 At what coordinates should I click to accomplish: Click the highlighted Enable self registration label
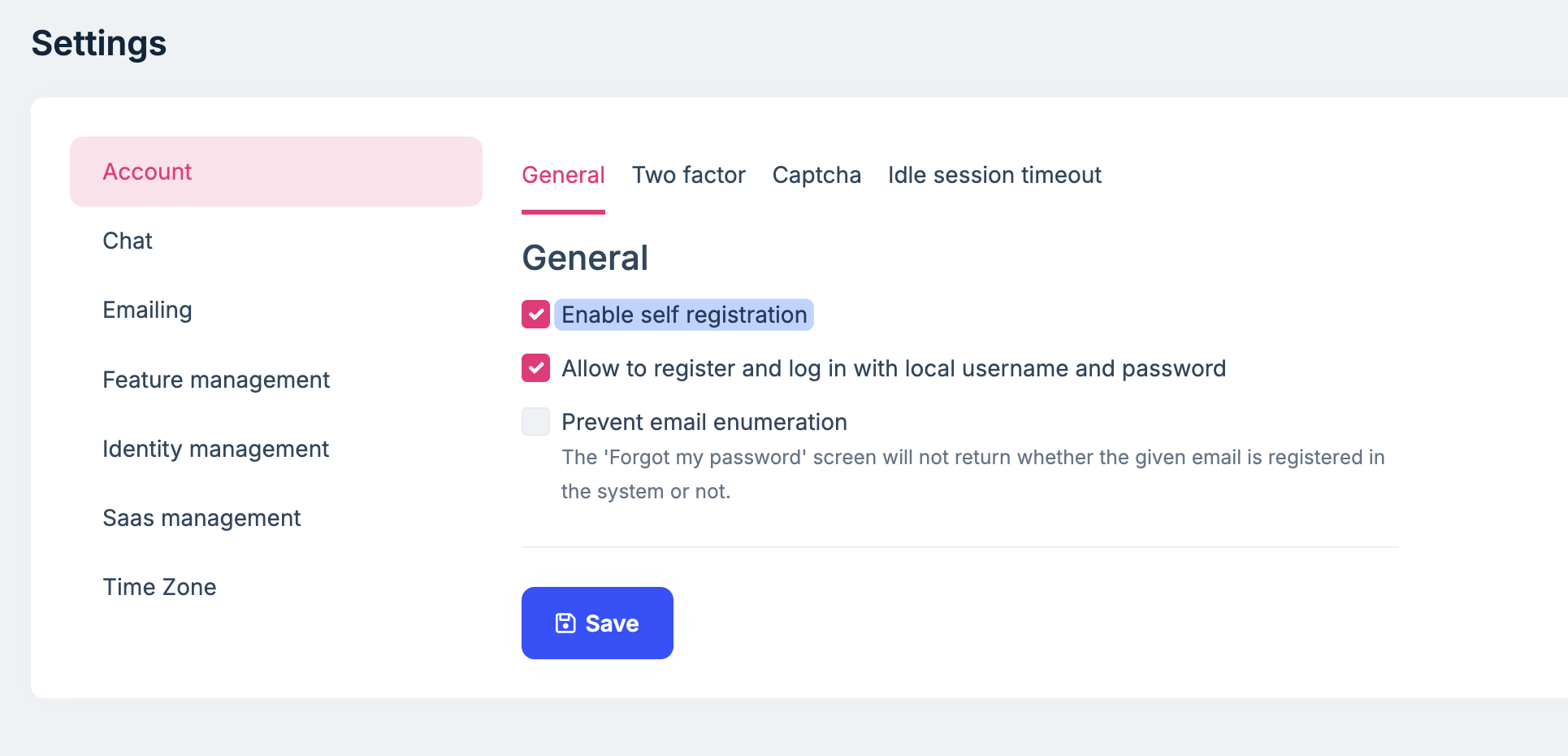click(684, 315)
